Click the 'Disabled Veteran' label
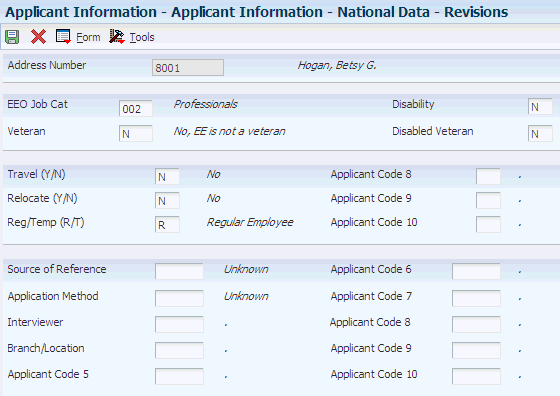This screenshot has width=560, height=396. click(432, 131)
